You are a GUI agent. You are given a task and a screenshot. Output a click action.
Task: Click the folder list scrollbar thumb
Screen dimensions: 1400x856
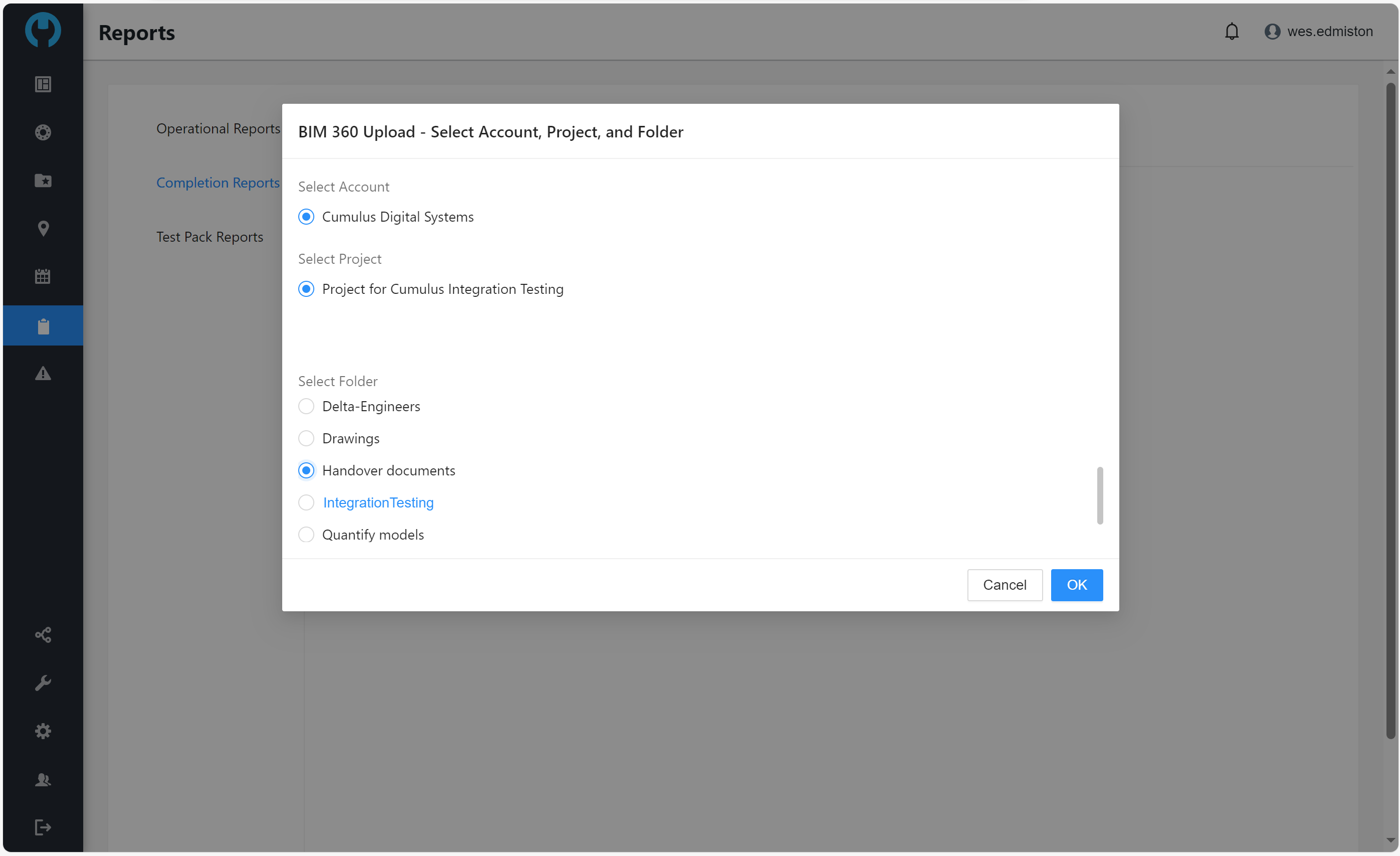pos(1099,495)
